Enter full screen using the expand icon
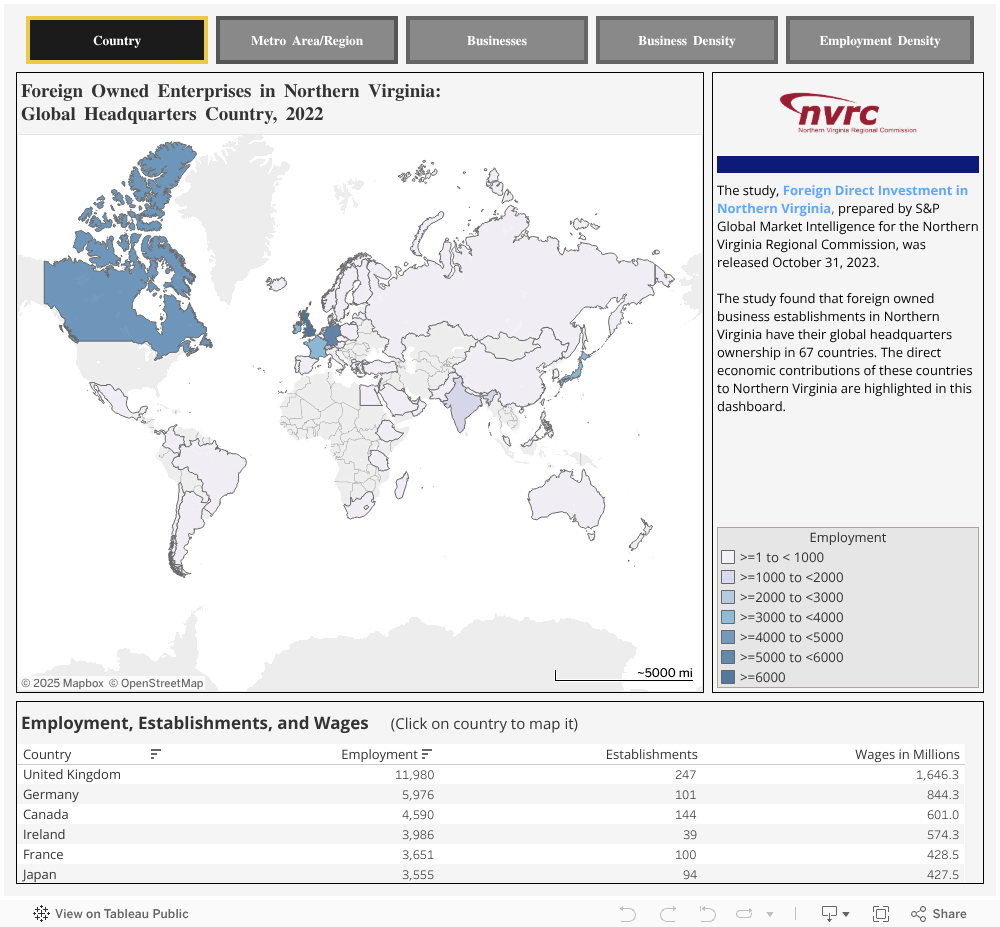This screenshot has width=1000, height=927. click(881, 913)
